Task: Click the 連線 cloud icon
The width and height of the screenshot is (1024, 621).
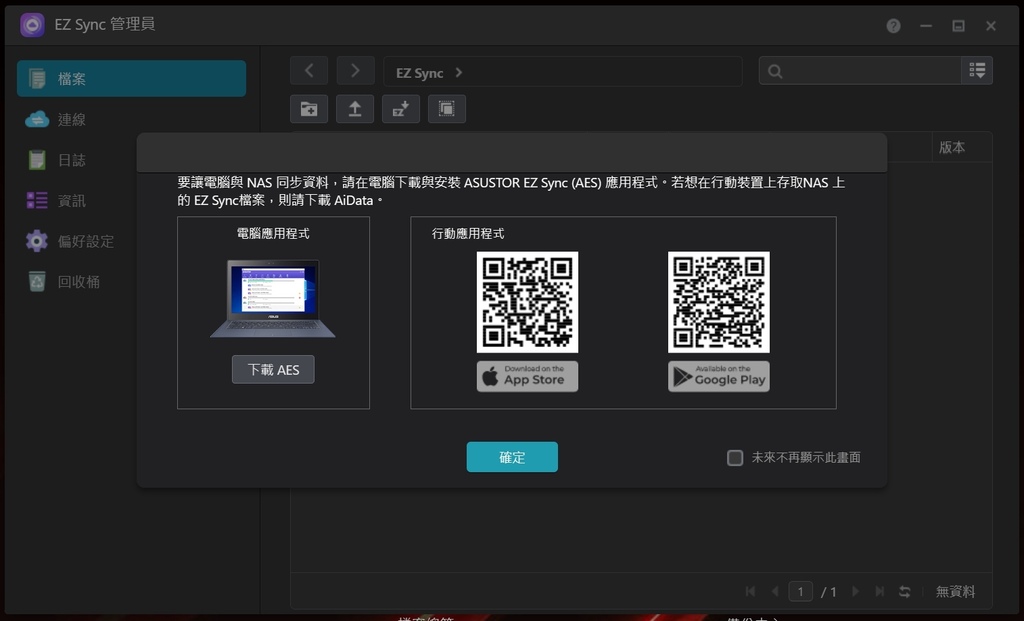Action: click(37, 119)
